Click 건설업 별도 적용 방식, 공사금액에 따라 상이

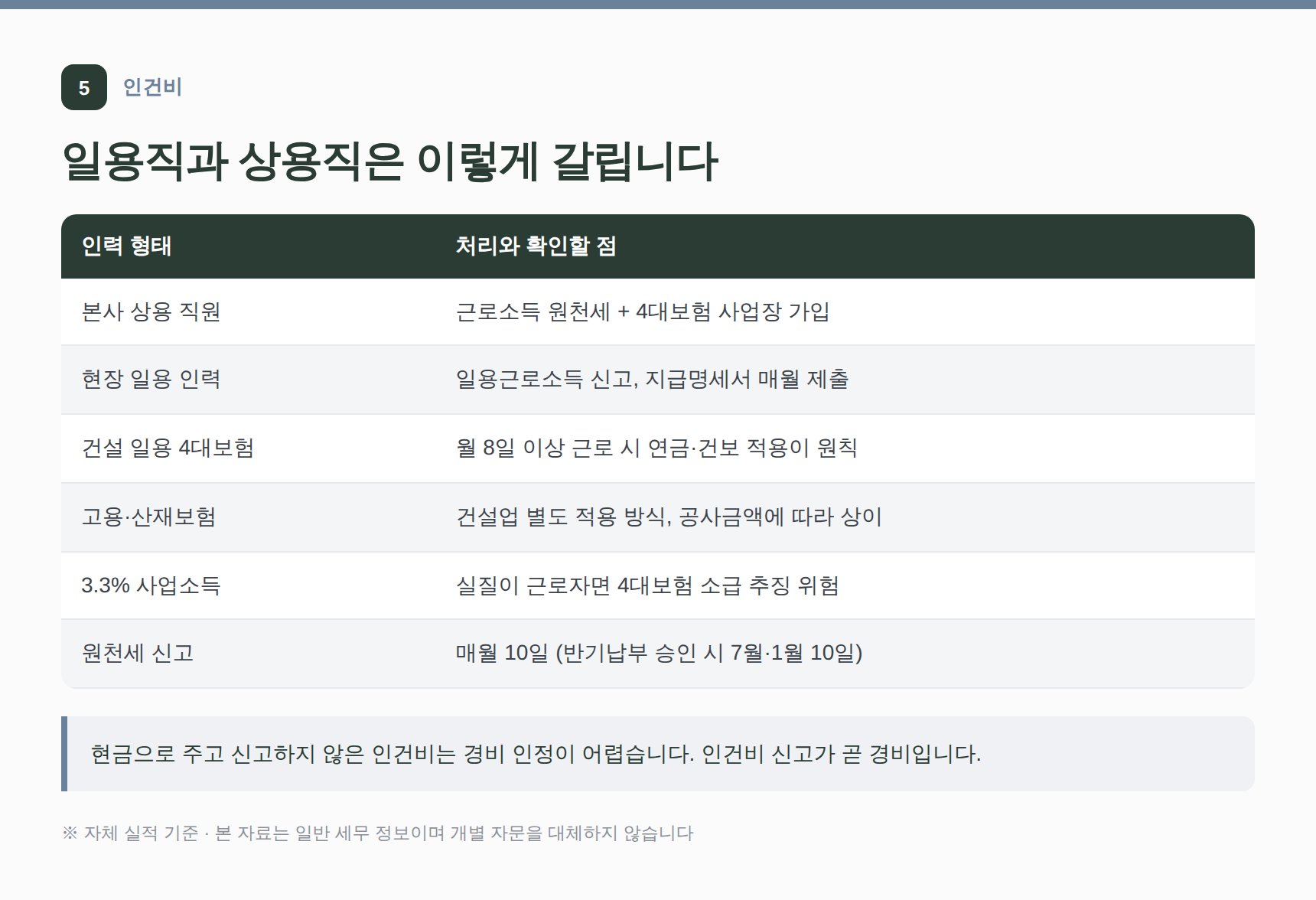(669, 517)
